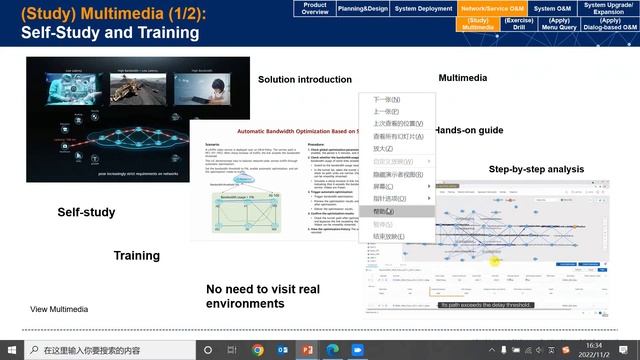This screenshot has width=640, height=360.
Task: Select (Apply) Menu Query sub-tab
Action: (559, 24)
